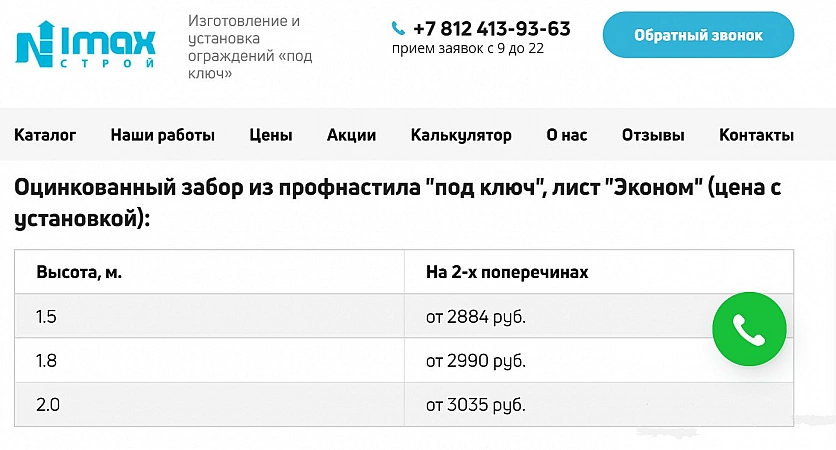This screenshot has width=836, height=450.
Task: Select the от 2990 руб. price cell
Action: click(x=475, y=361)
